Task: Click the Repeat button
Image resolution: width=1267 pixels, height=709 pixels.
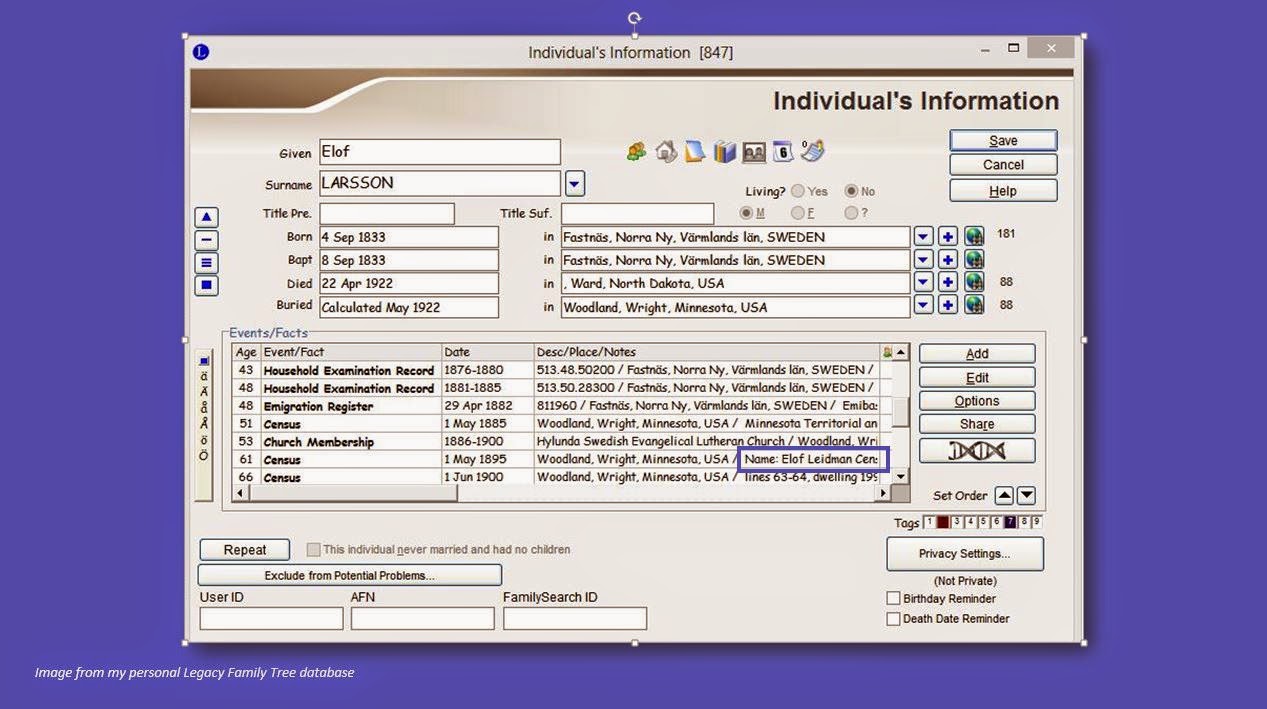Action: 245,550
